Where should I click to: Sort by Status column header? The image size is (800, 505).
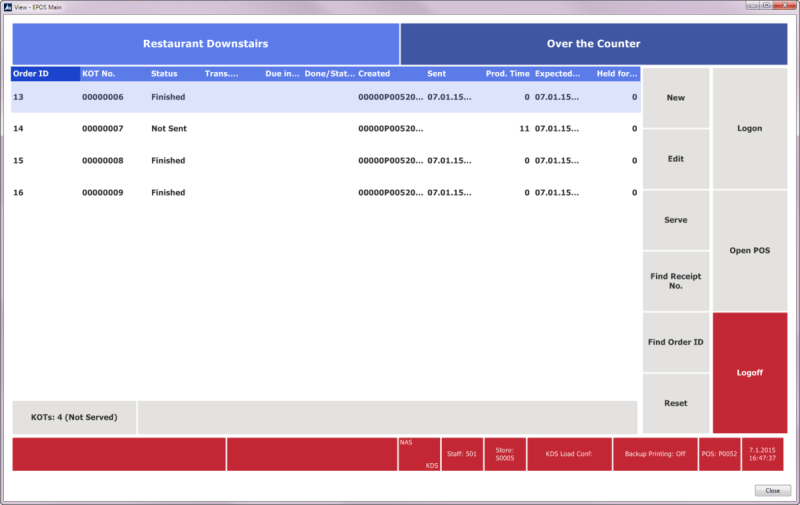[x=164, y=74]
